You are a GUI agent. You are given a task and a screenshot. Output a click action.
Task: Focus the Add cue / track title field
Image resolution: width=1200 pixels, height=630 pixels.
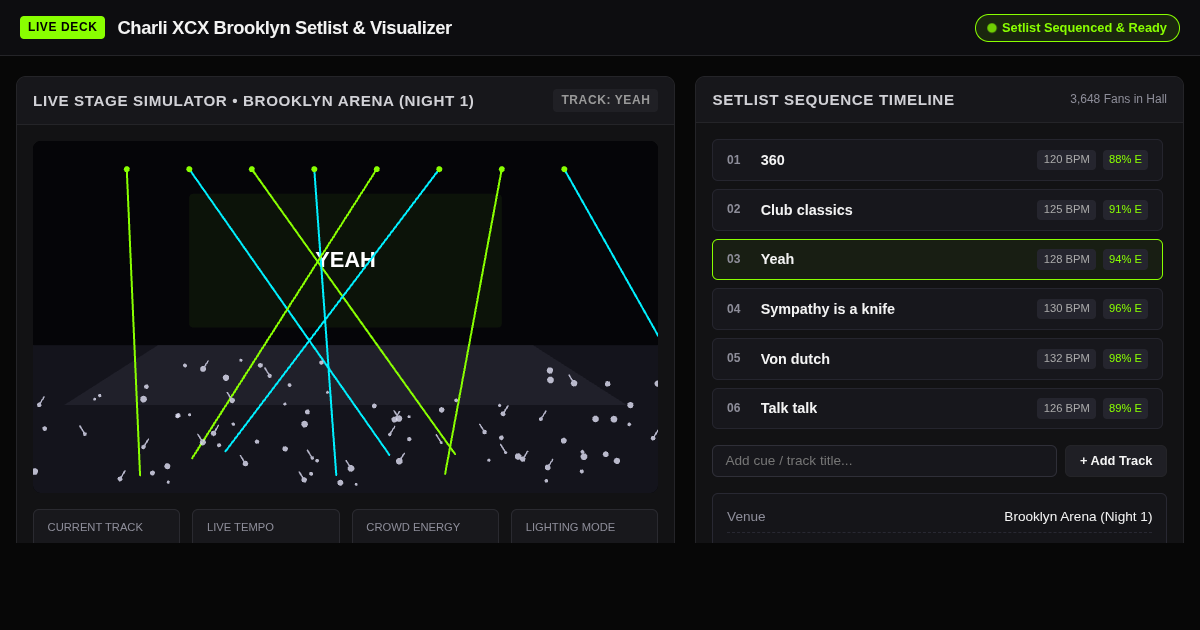pos(884,461)
